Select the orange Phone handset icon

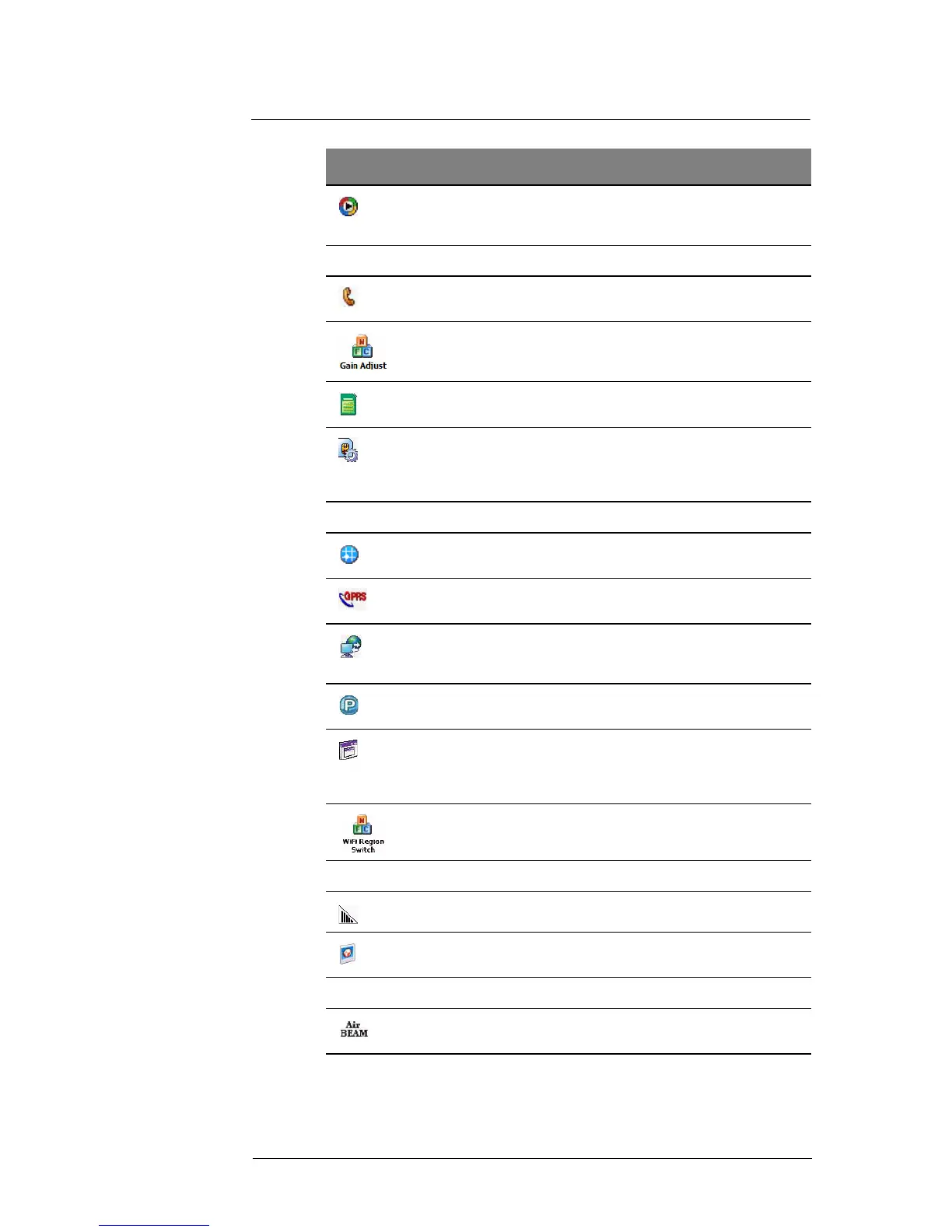tap(349, 297)
